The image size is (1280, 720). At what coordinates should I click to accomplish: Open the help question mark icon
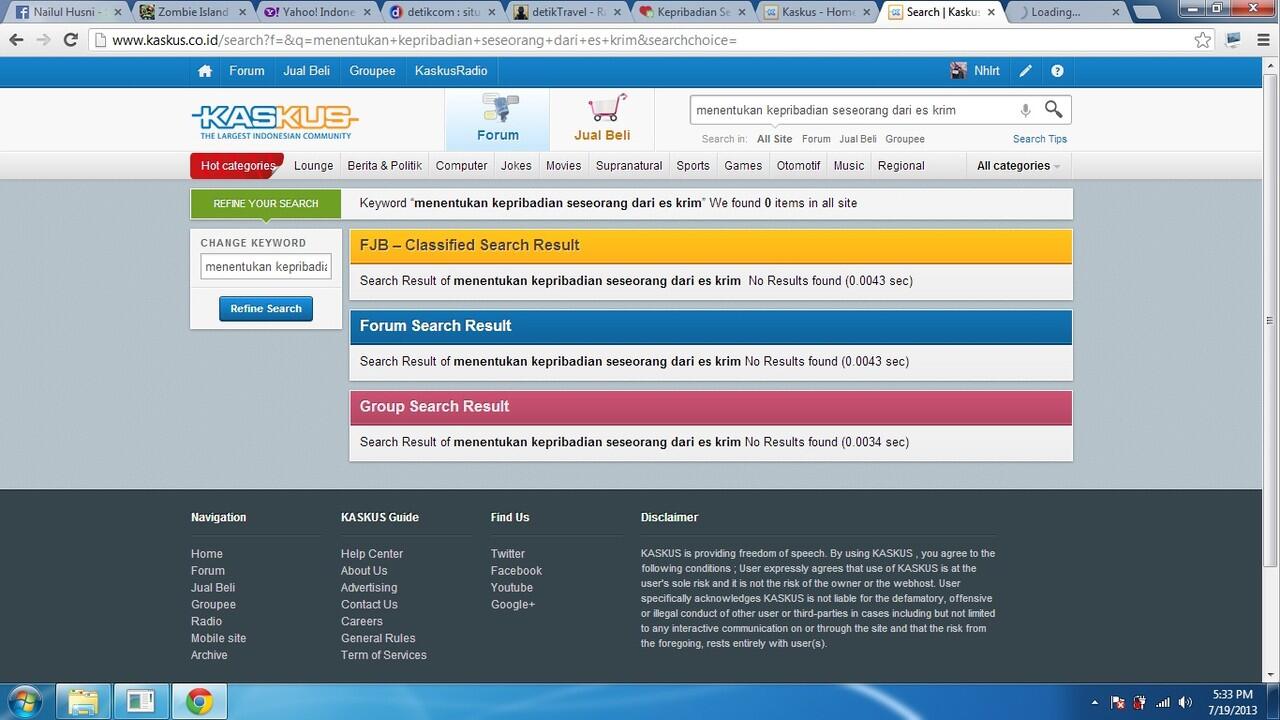pos(1057,71)
